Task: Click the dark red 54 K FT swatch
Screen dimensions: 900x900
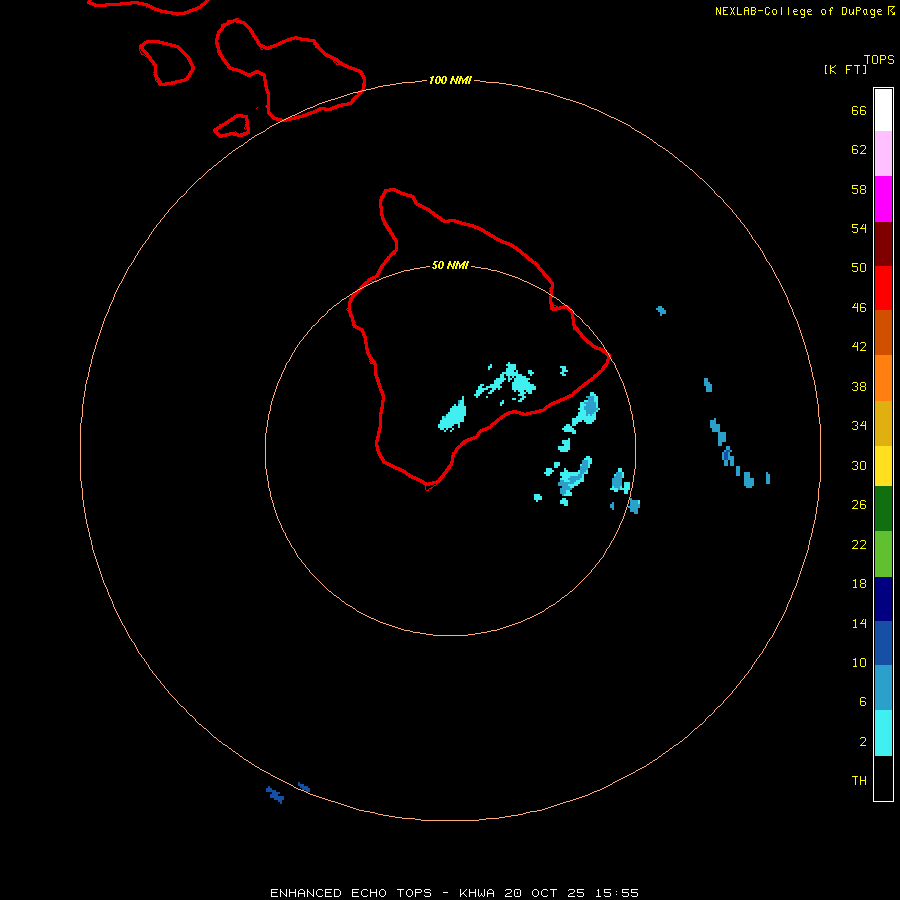Action: click(x=883, y=244)
